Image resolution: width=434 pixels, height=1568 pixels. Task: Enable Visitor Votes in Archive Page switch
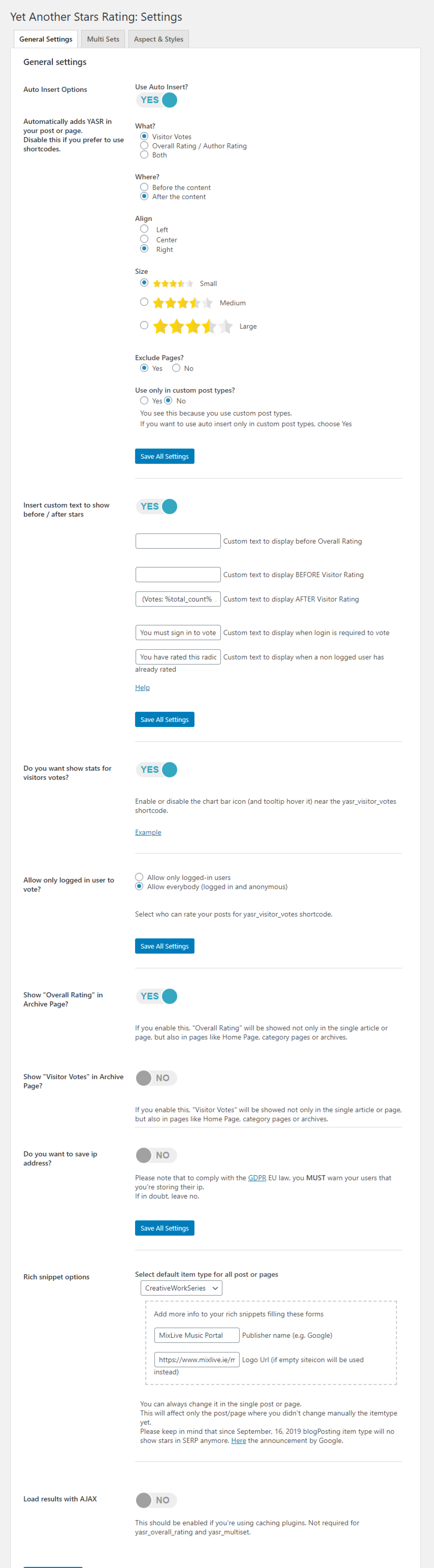(x=157, y=1078)
